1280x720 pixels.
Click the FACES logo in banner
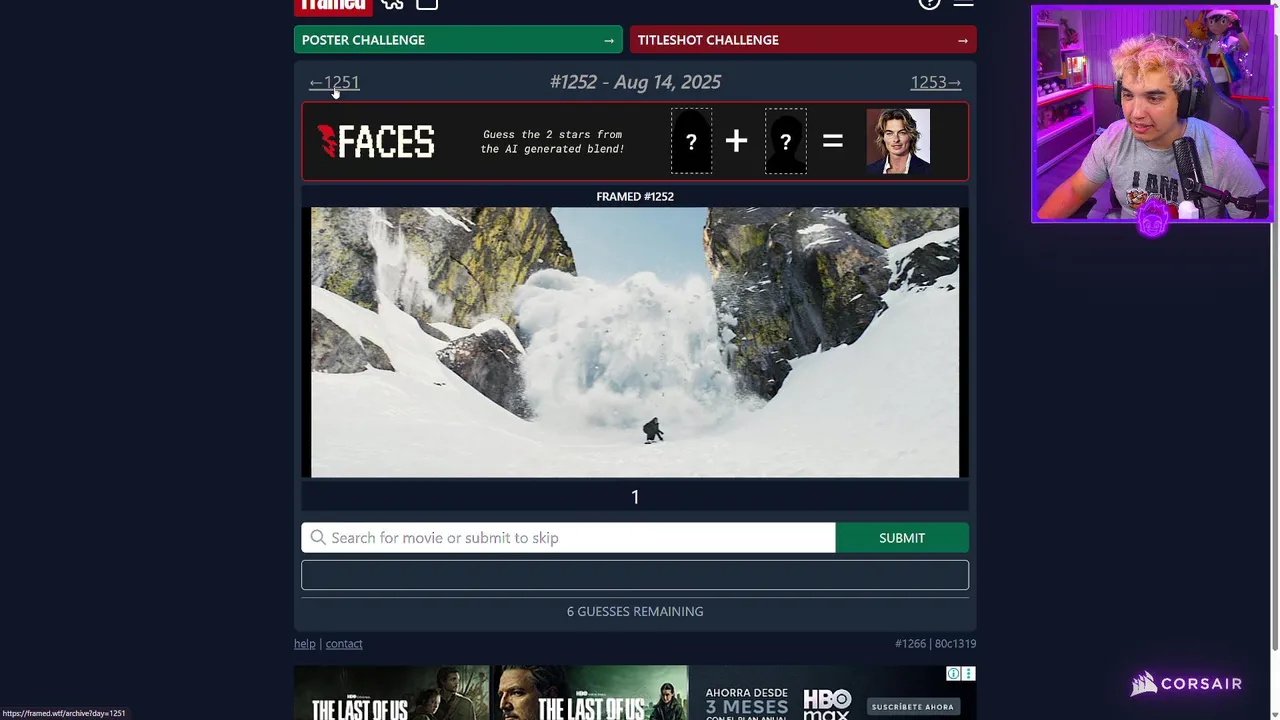coord(376,142)
